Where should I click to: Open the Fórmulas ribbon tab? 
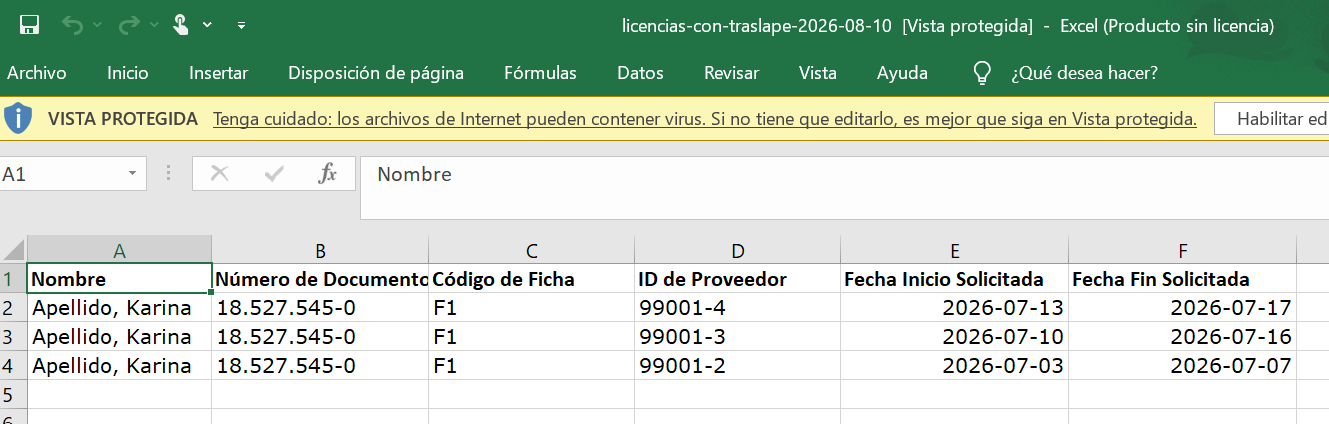pos(540,73)
